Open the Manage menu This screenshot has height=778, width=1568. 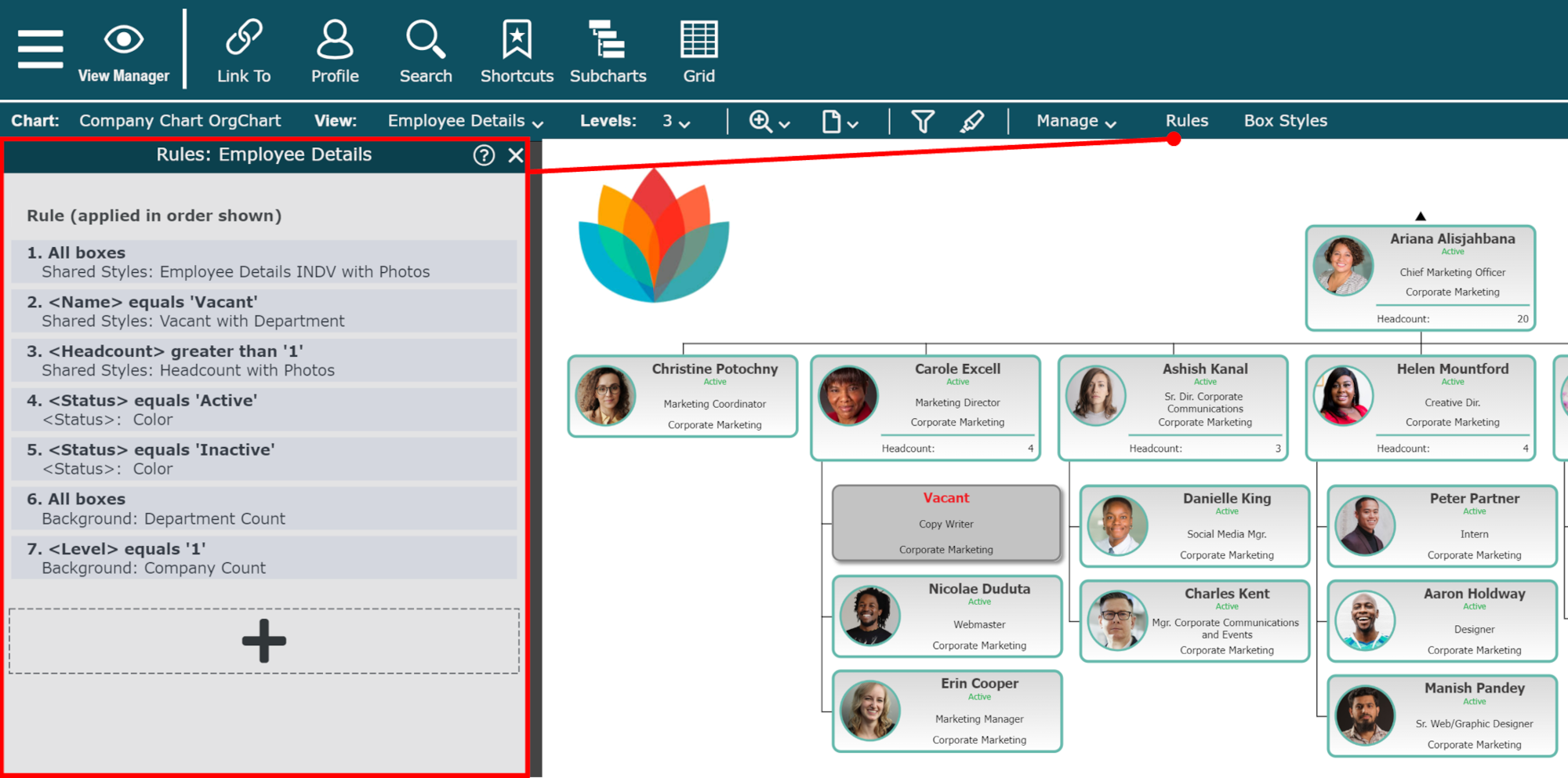coord(1076,122)
